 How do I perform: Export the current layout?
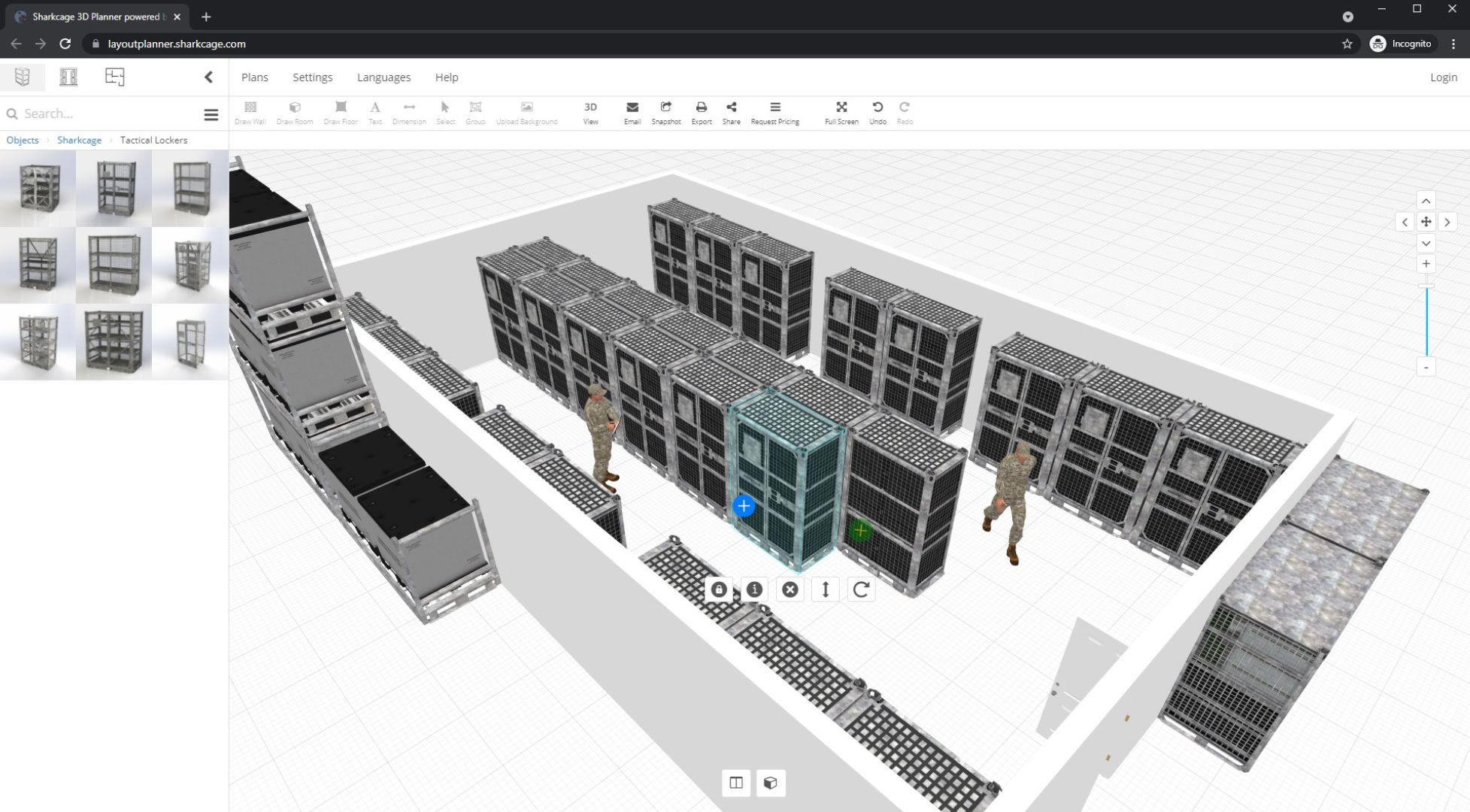[x=701, y=111]
